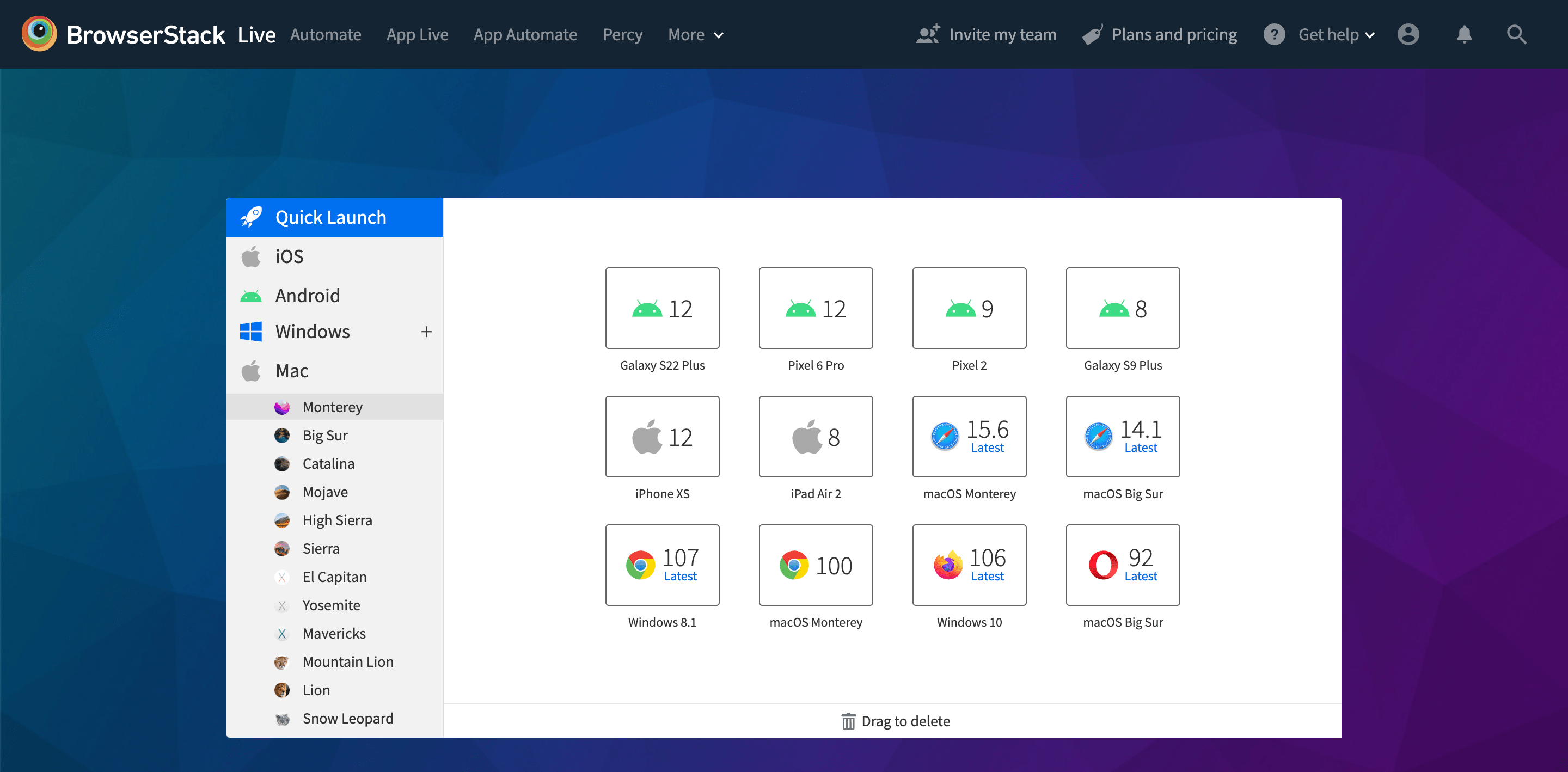This screenshot has height=772, width=1568.
Task: Launch Chrome 107 on Windows 8.1
Action: (x=662, y=565)
